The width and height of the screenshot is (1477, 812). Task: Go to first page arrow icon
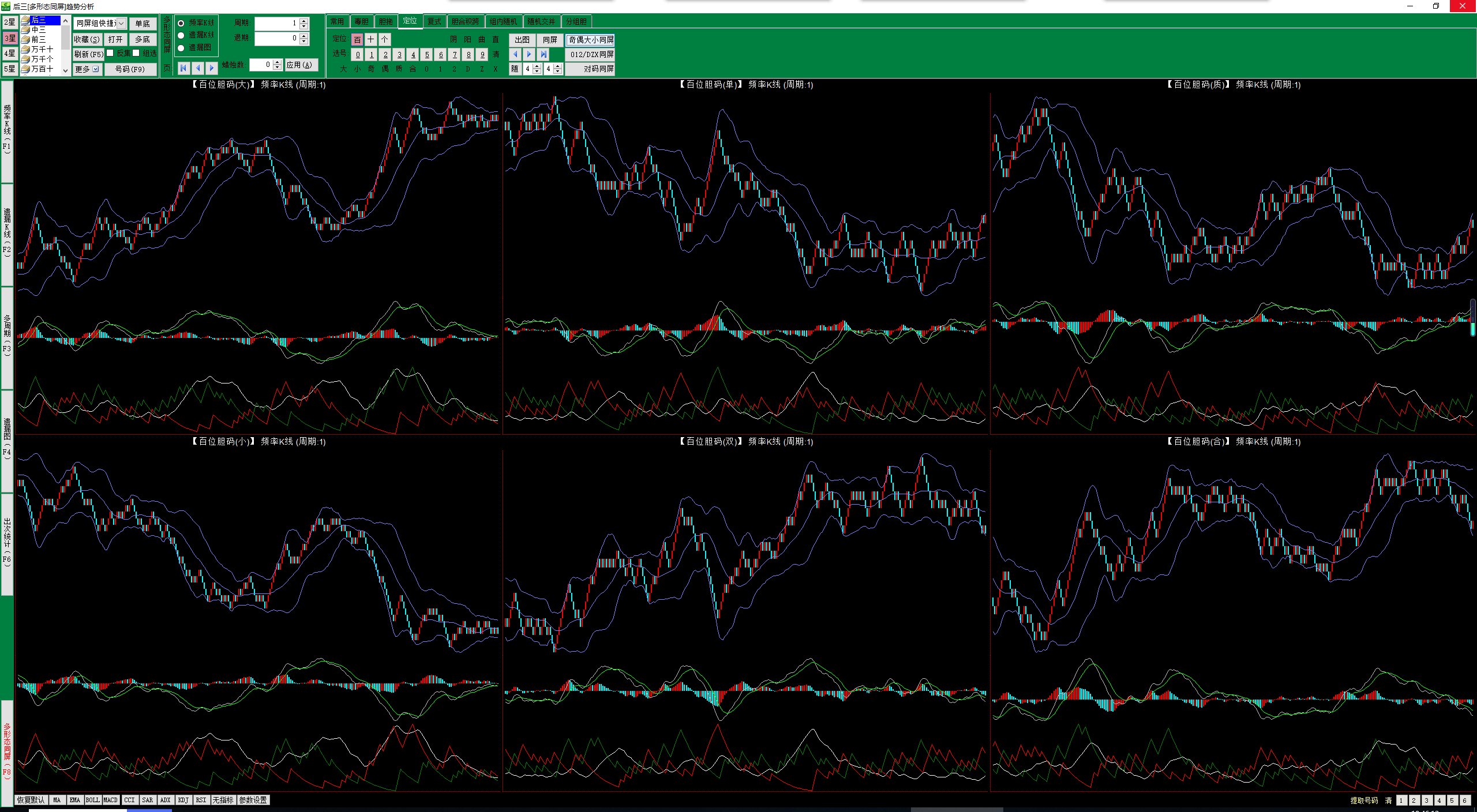point(183,68)
